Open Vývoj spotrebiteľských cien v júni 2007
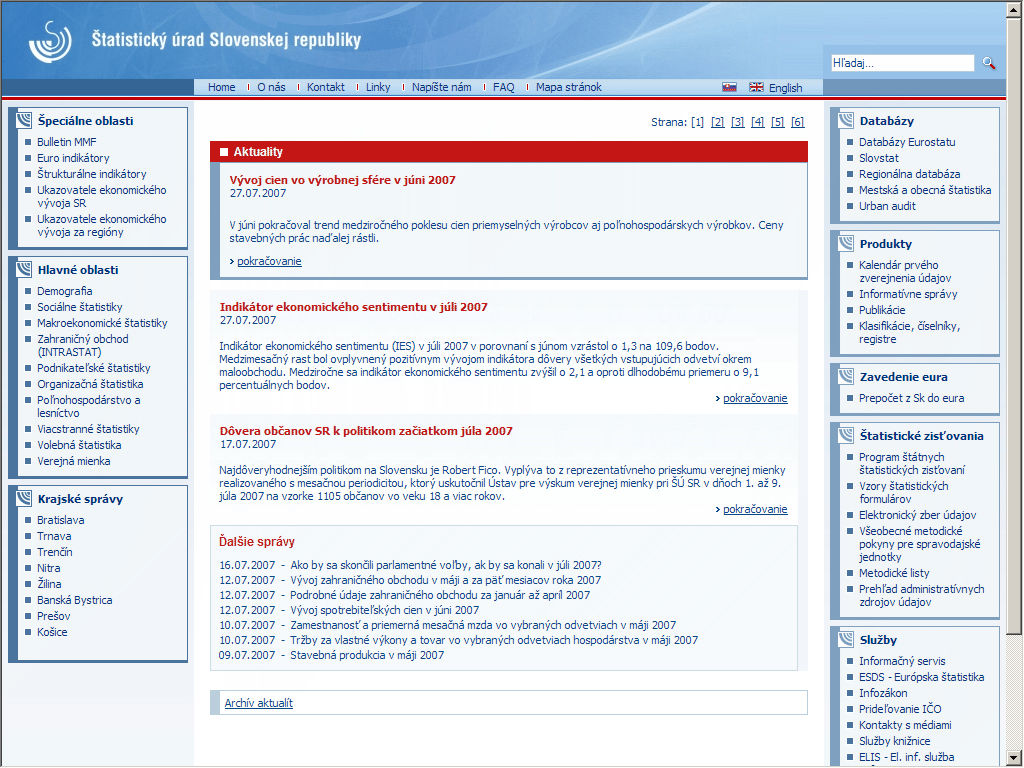1024x768 pixels. click(385, 610)
